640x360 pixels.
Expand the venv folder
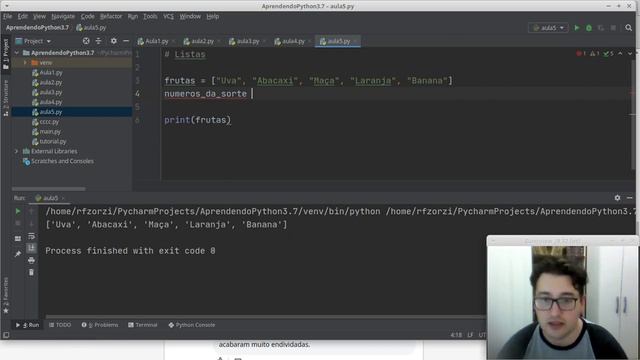tap(25, 62)
